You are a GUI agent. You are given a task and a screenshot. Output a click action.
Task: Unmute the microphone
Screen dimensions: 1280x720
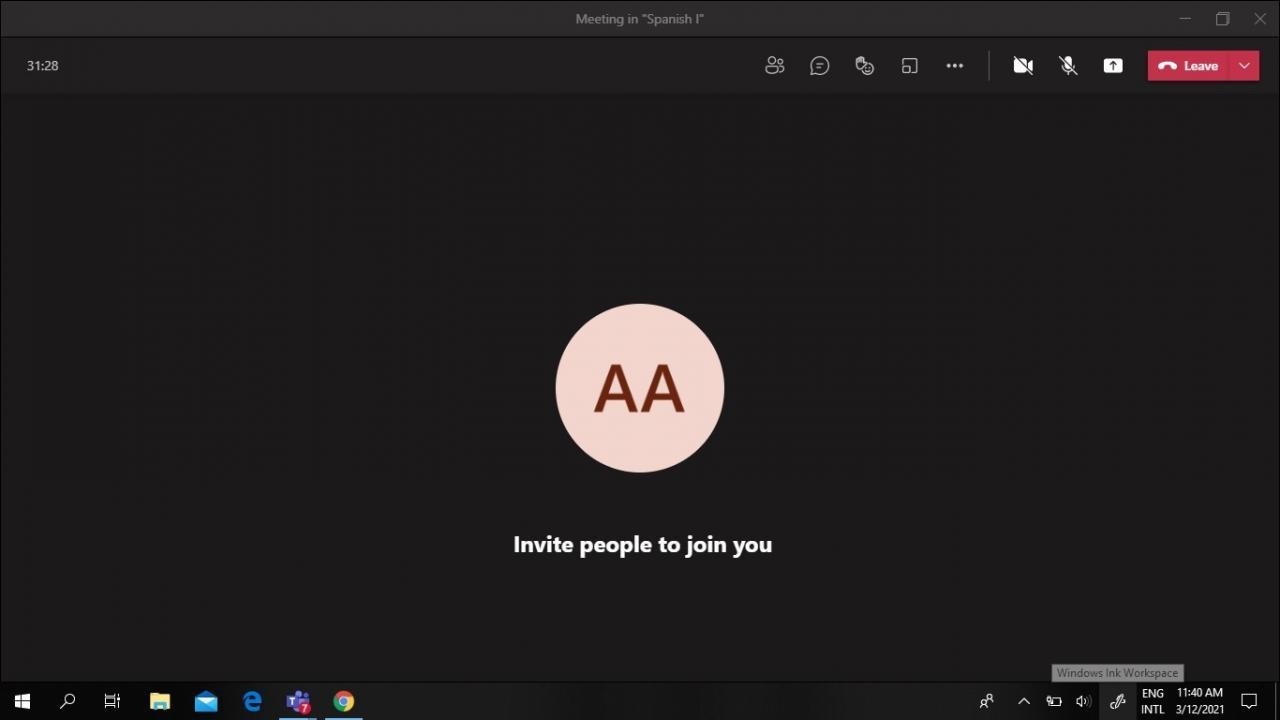pos(1068,66)
